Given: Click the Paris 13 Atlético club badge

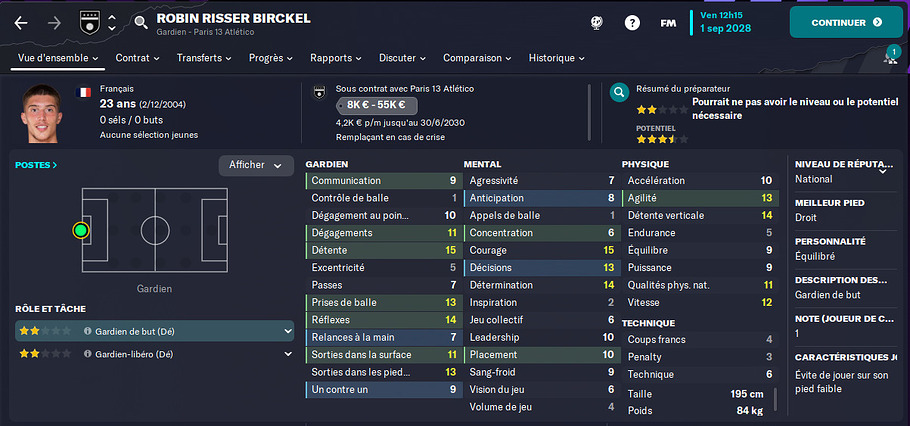Looking at the screenshot, I should coord(89,21).
